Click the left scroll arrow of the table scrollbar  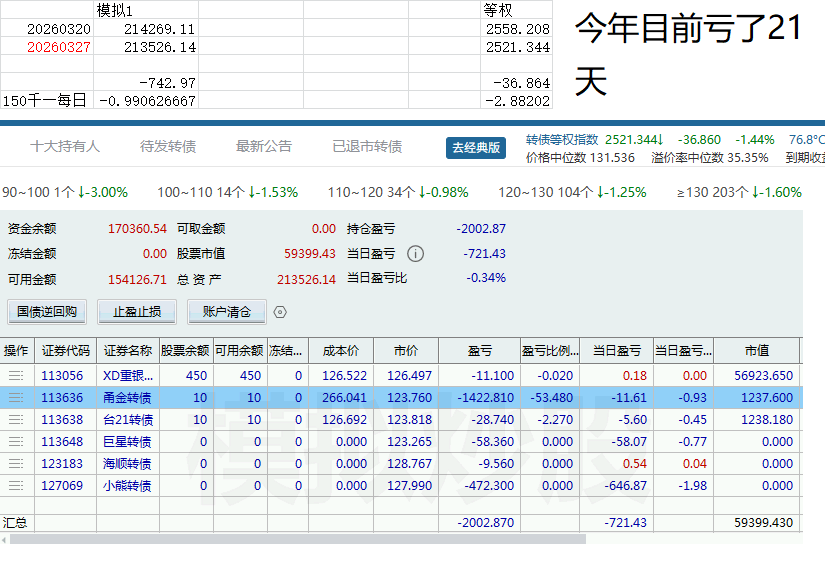point(4,539)
